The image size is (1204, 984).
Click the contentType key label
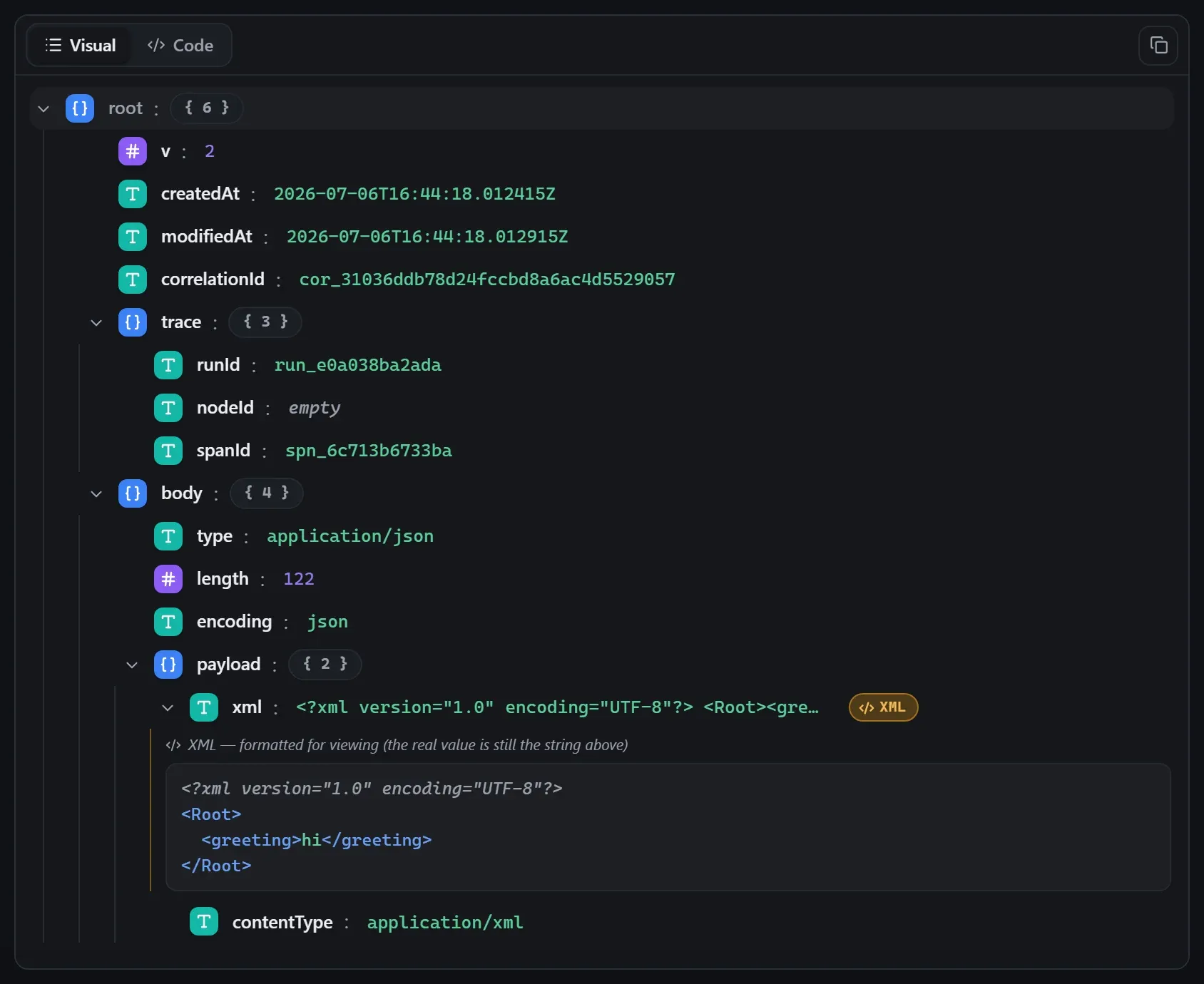click(x=282, y=922)
